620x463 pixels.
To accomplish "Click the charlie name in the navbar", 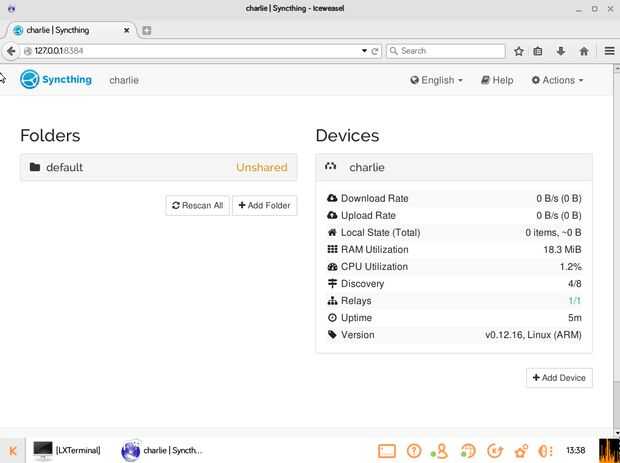I will point(124,80).
